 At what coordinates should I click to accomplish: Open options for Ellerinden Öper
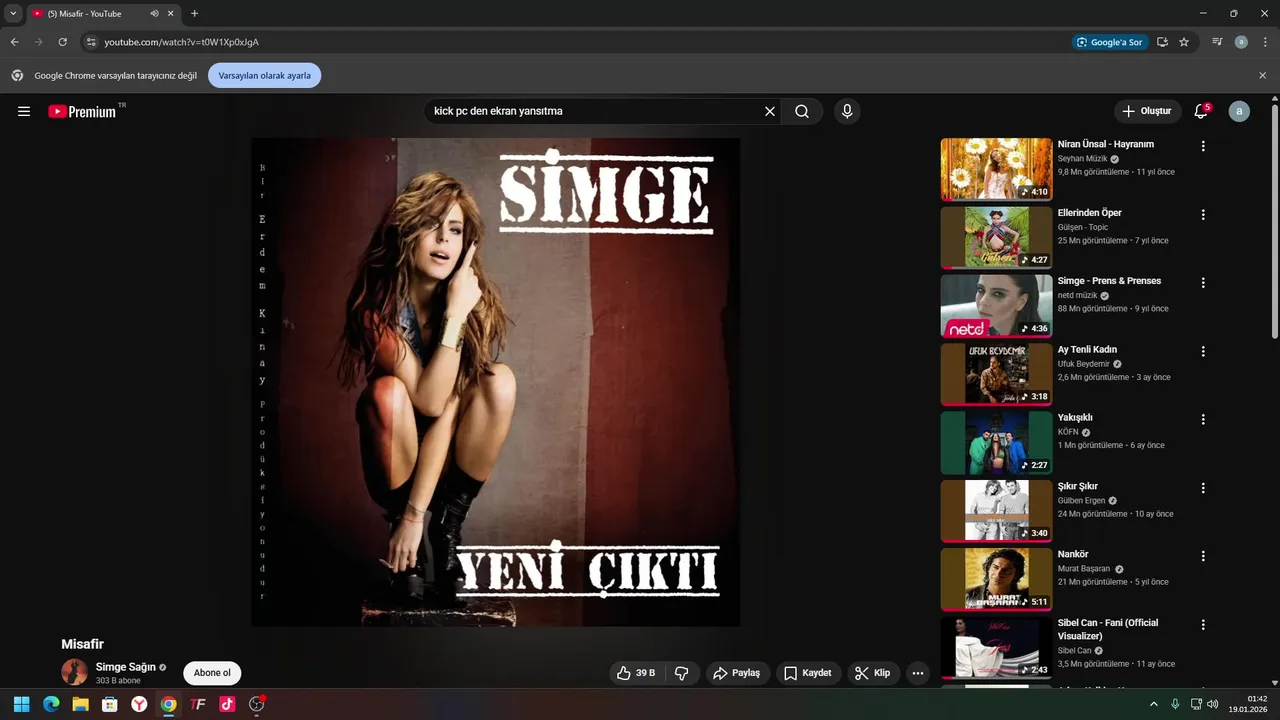[1203, 214]
